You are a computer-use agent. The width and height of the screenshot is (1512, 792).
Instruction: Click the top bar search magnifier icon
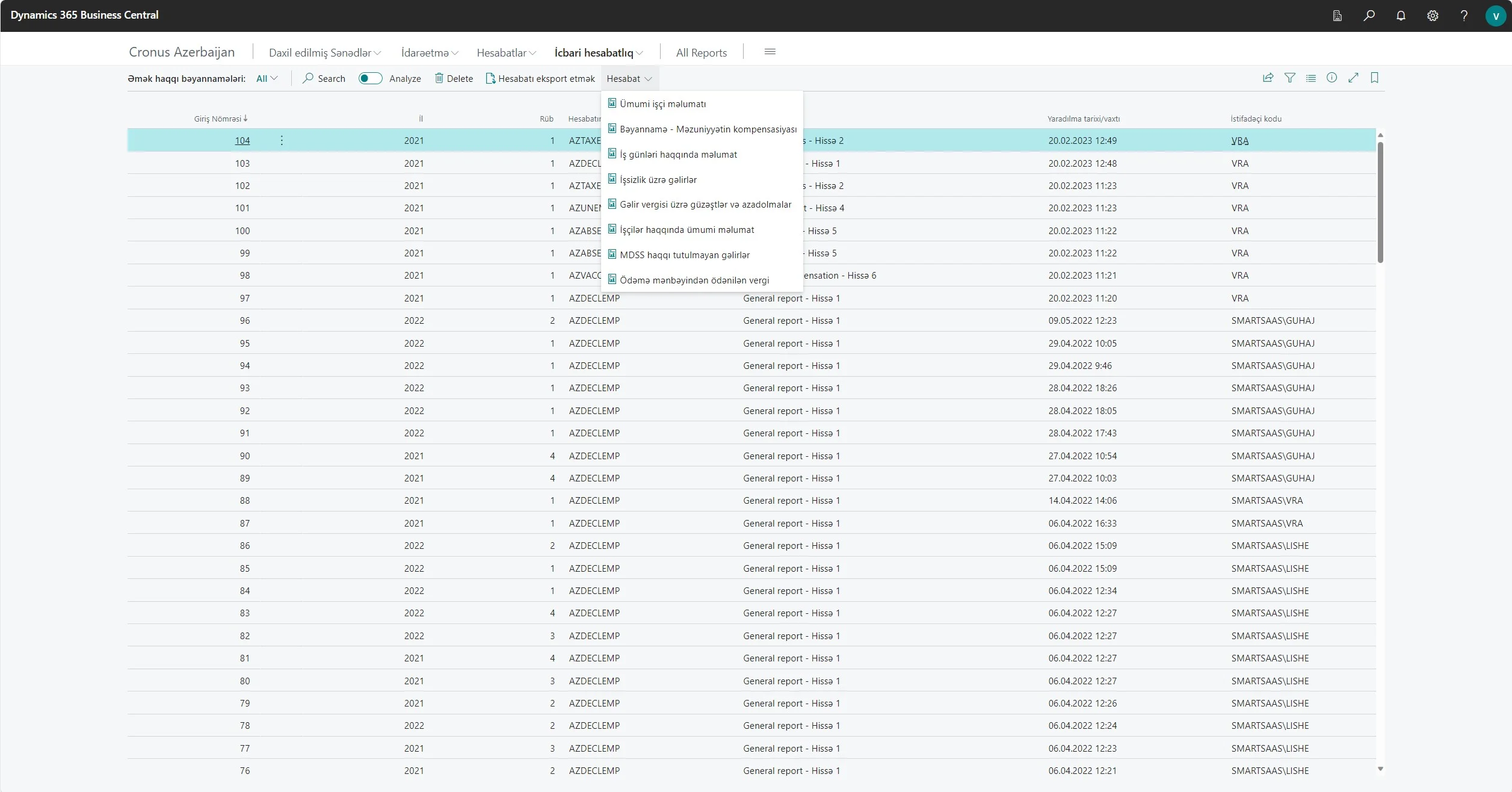coord(1369,16)
